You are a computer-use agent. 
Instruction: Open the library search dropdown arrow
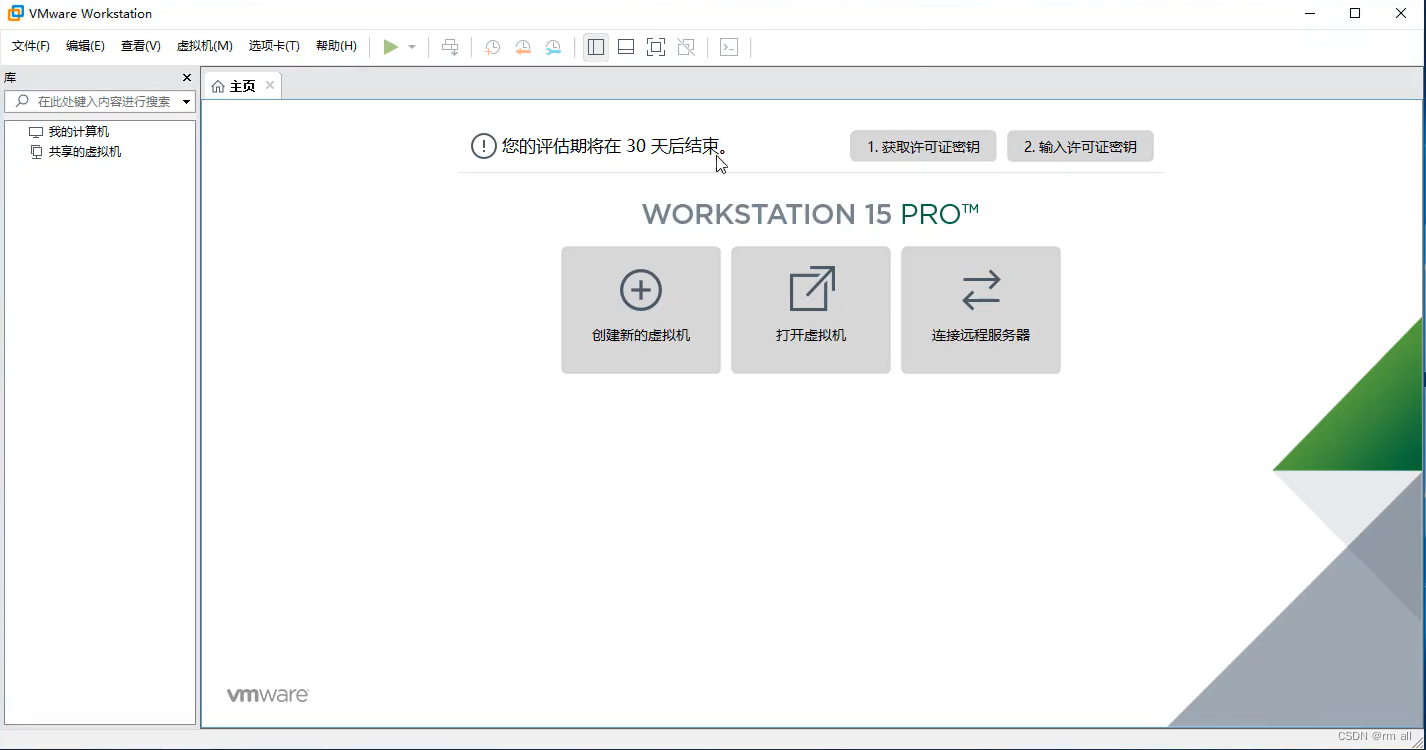187,101
